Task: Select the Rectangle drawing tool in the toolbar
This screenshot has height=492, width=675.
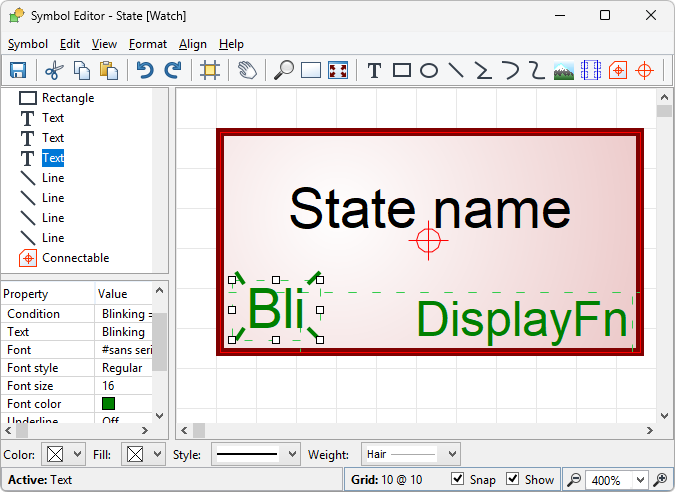Action: click(x=402, y=70)
